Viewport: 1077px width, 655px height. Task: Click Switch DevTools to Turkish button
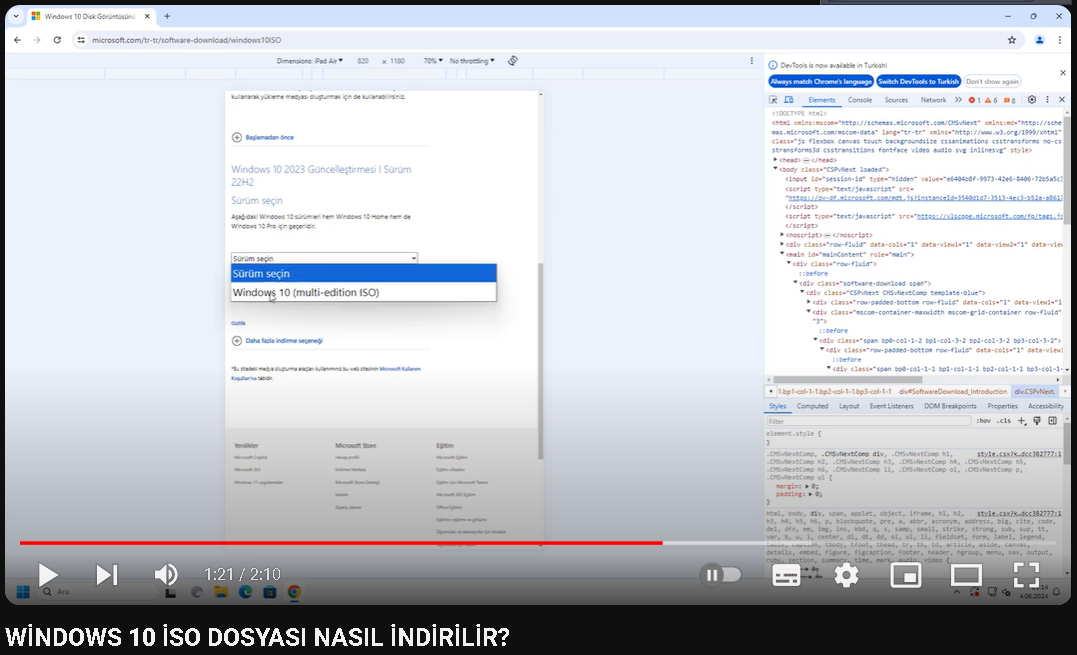(918, 81)
